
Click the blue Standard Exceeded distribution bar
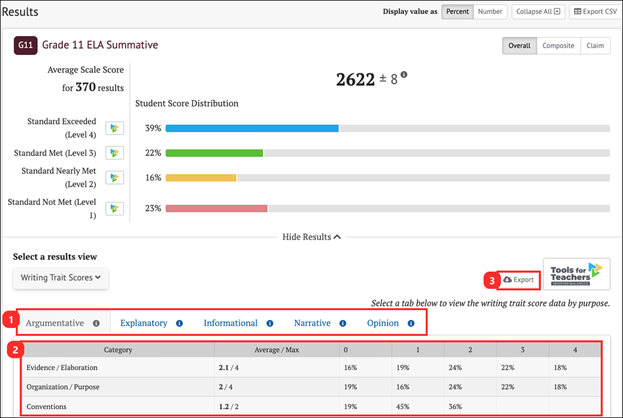(x=252, y=128)
